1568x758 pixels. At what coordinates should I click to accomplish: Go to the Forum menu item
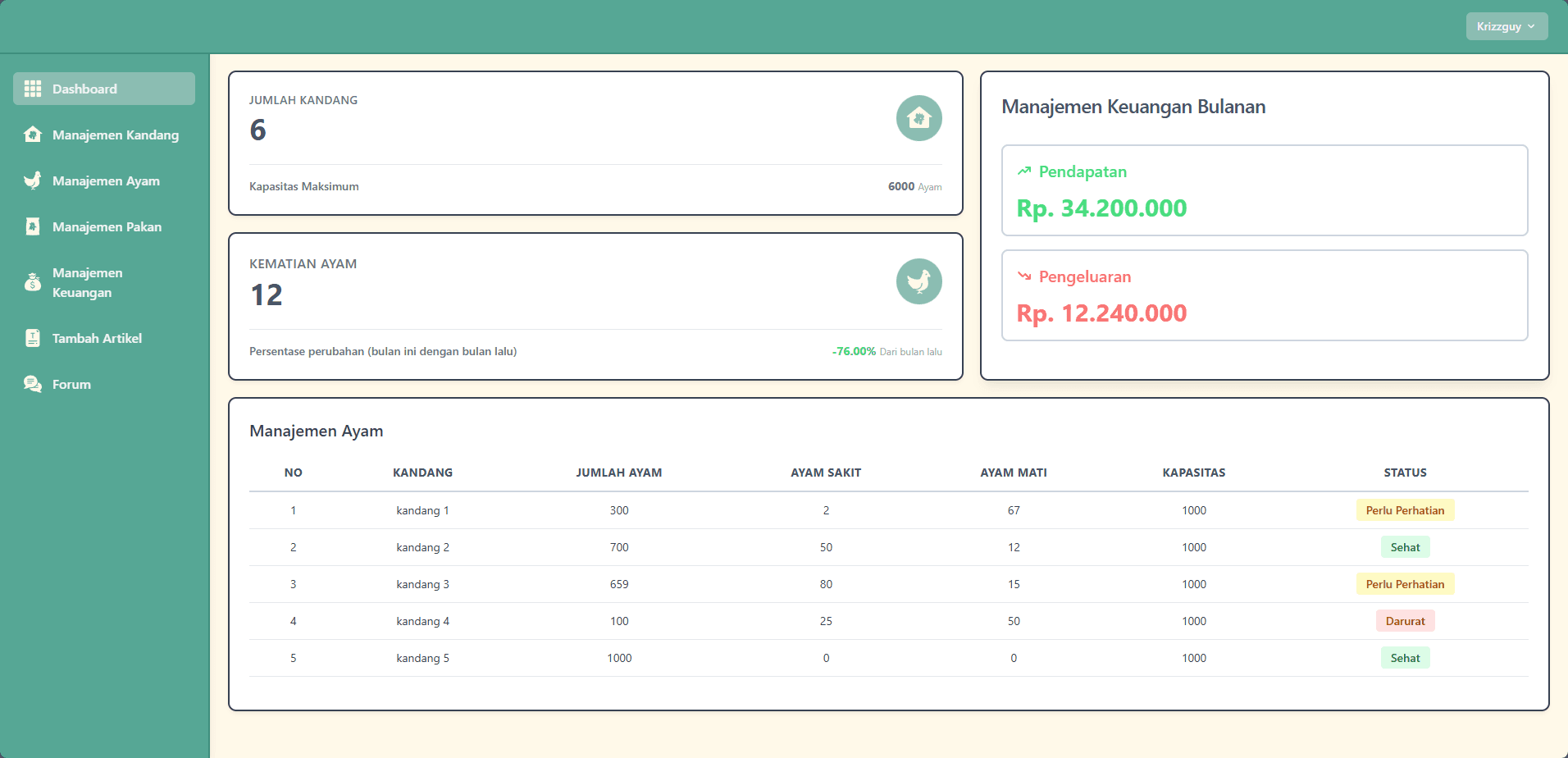tap(71, 384)
